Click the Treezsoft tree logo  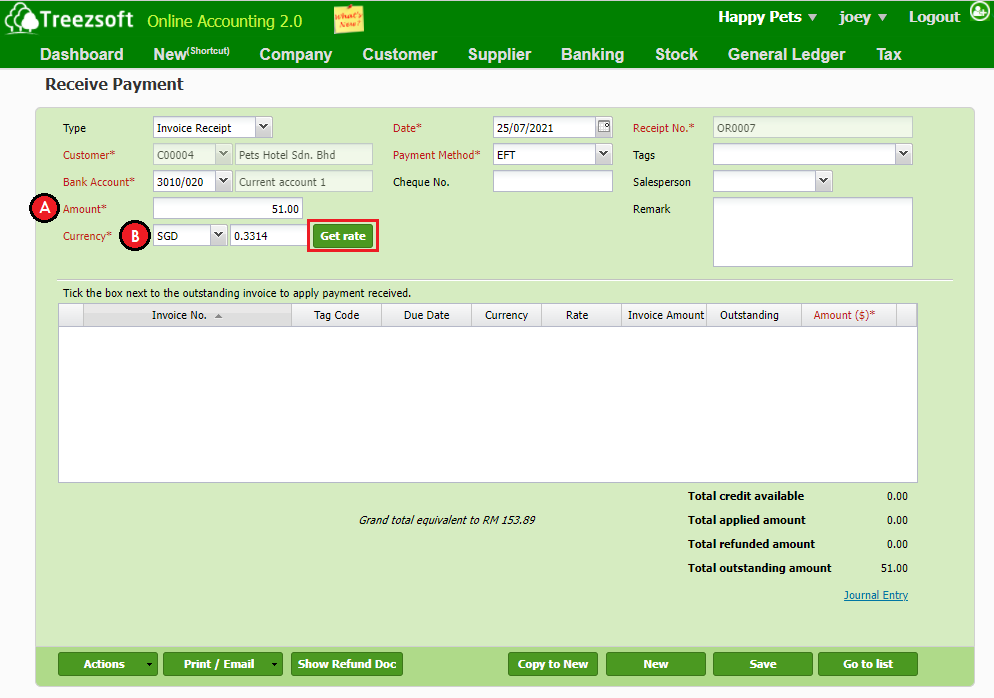pyautogui.click(x=21, y=19)
